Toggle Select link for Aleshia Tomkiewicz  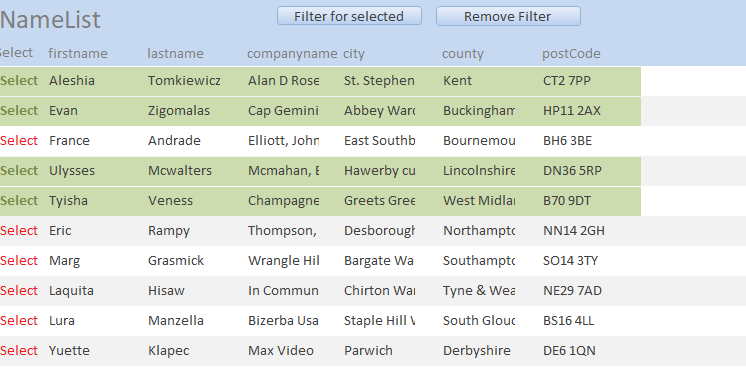coord(19,81)
